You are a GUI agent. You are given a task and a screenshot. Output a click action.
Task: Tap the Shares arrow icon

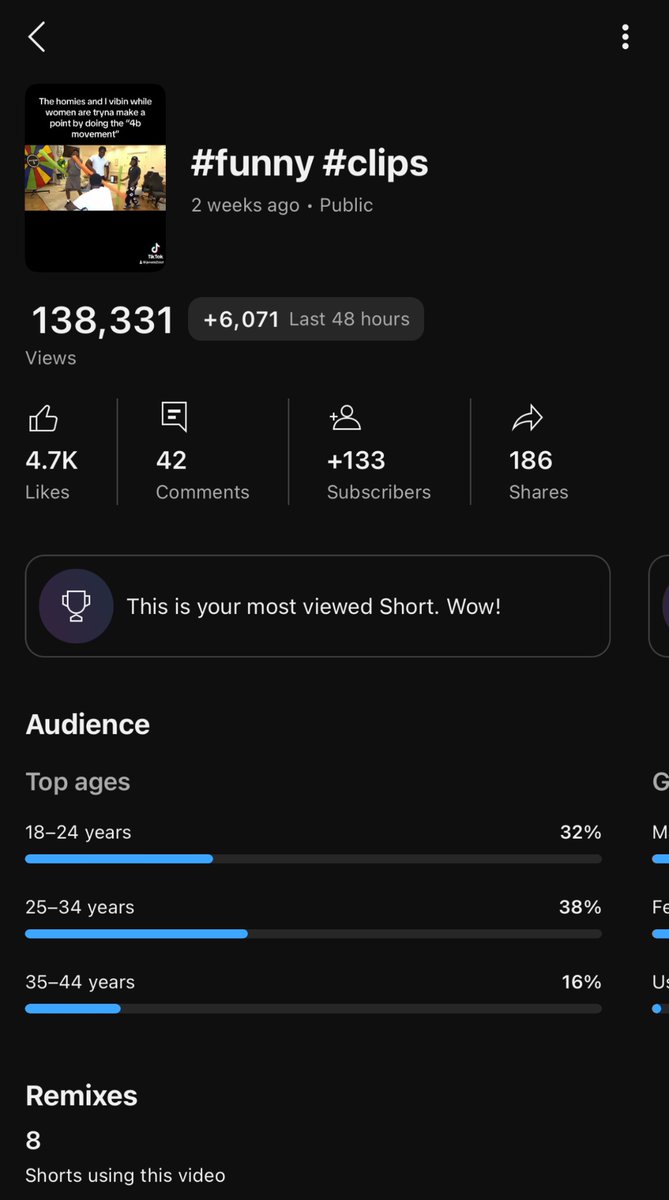(527, 419)
